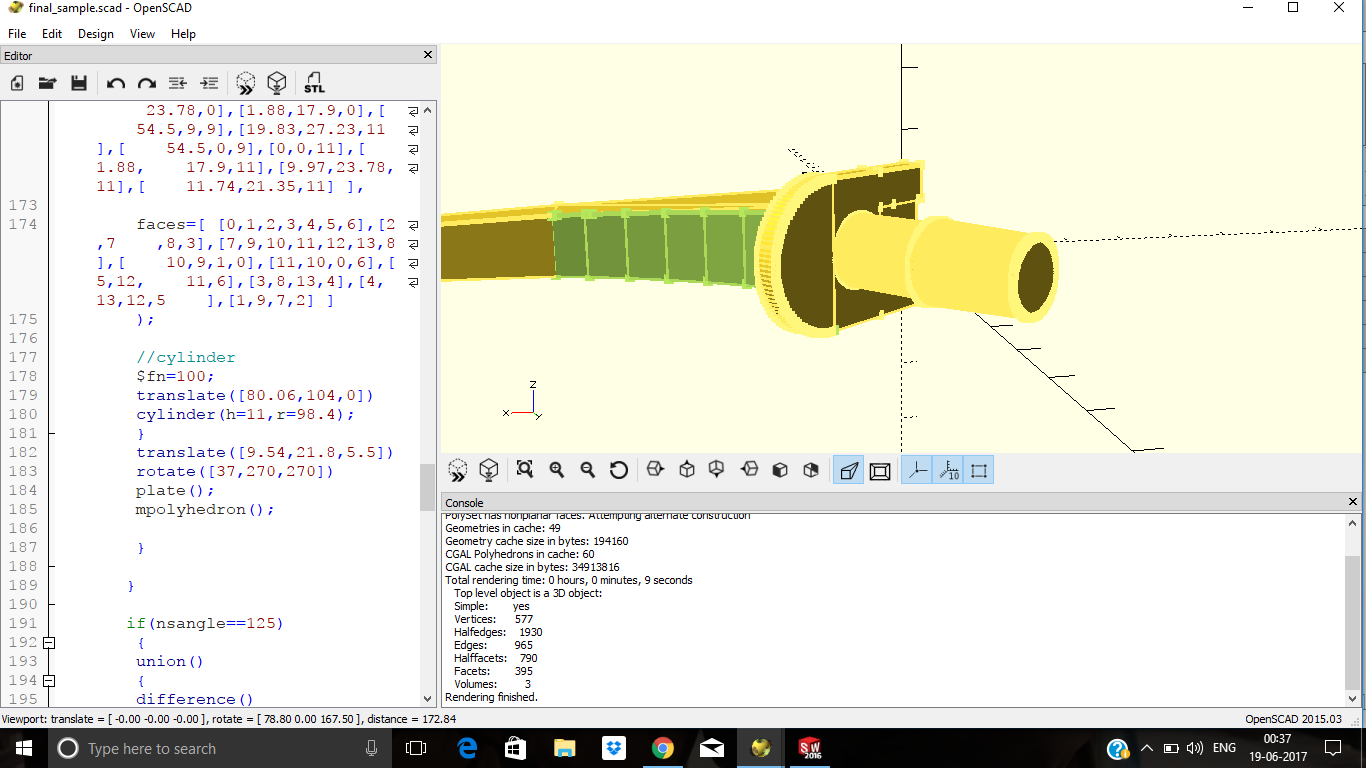Toggle visibility of the coordinate axes

pyautogui.click(x=916, y=469)
